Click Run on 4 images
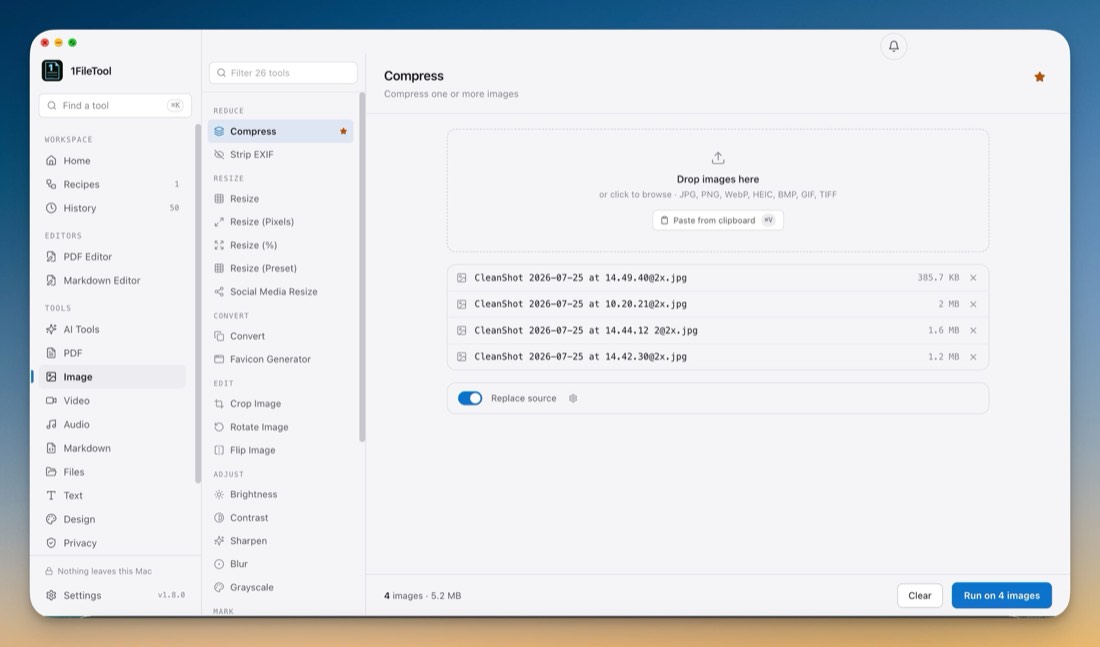Screen dimensions: 1100x647 coord(1001,596)
